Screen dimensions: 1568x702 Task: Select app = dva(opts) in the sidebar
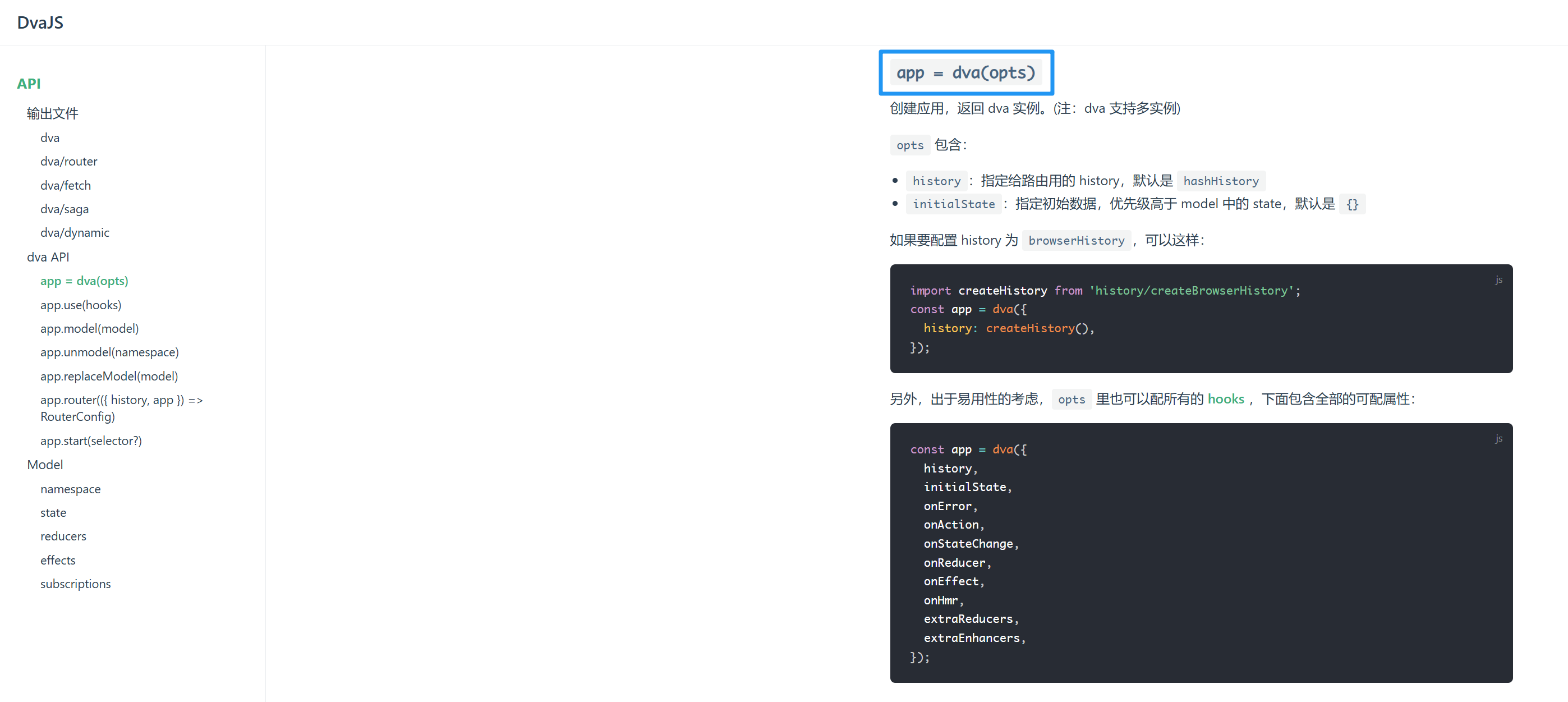coord(84,281)
